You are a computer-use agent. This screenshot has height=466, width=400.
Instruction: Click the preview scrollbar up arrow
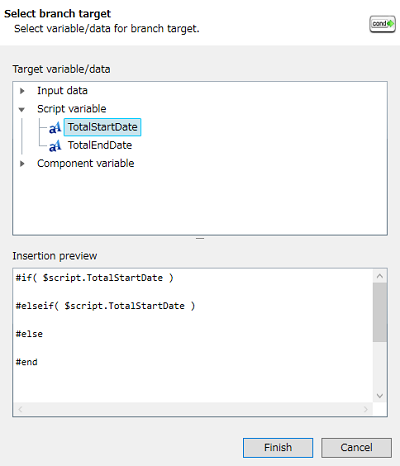380,276
